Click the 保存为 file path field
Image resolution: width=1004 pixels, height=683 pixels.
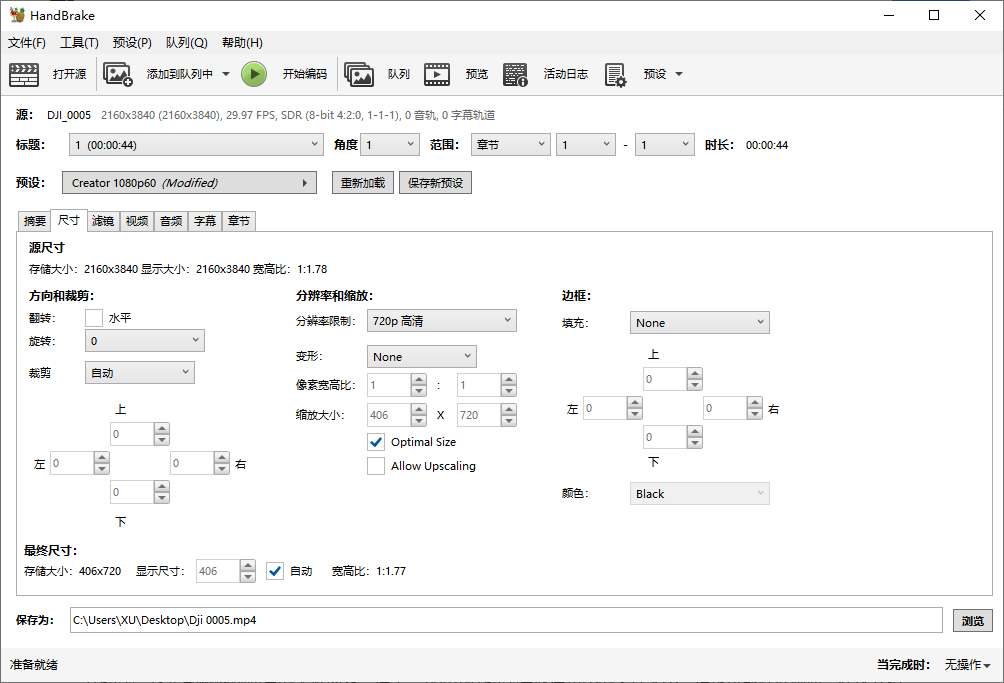tap(505, 620)
